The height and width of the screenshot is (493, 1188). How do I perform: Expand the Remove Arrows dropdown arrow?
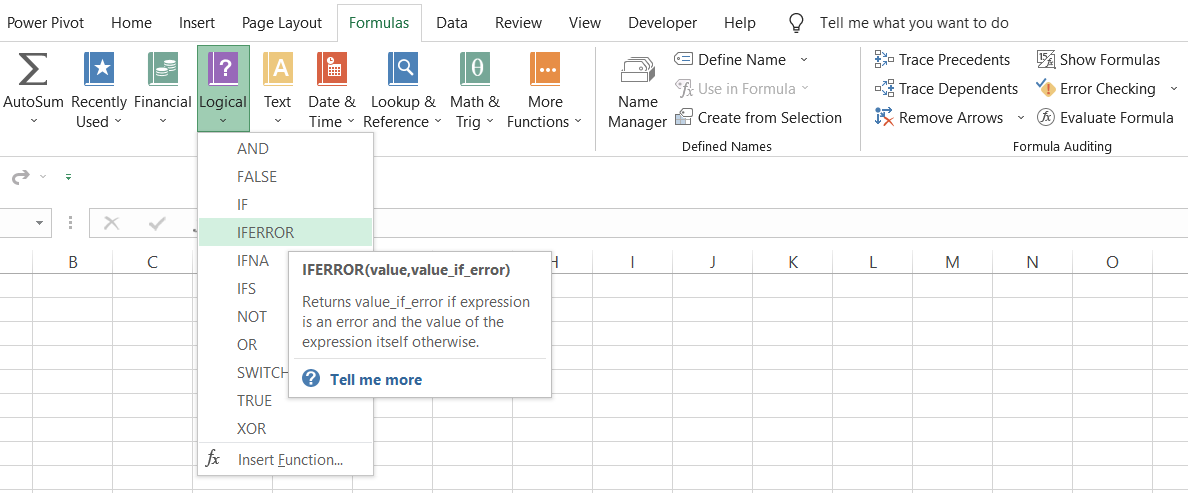(1020, 118)
